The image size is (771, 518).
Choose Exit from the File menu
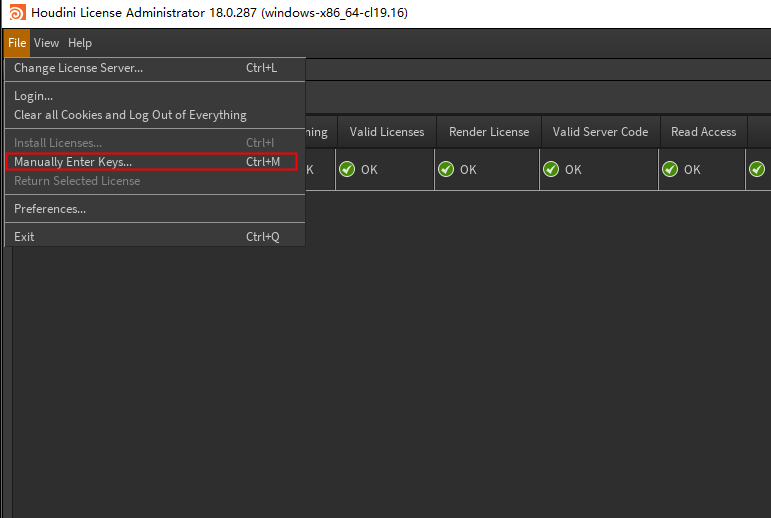coord(155,237)
